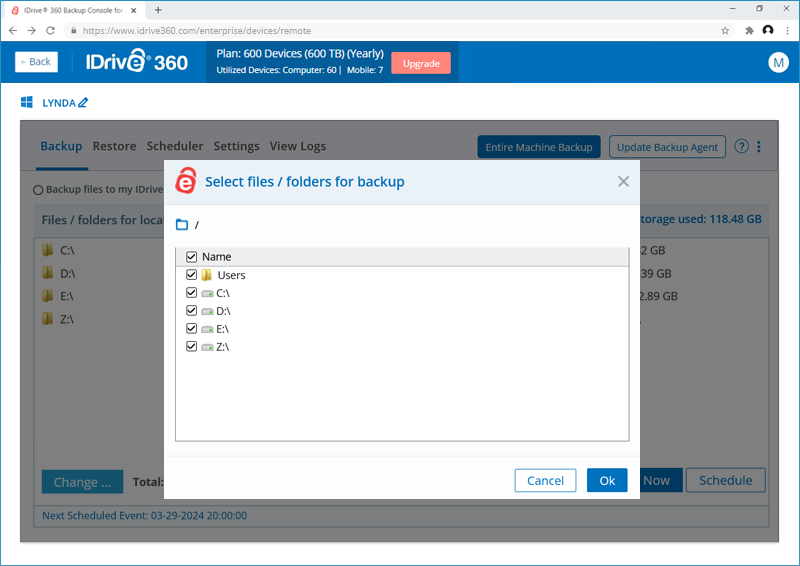Click the IDrive 360 logo

pyautogui.click(x=137, y=61)
